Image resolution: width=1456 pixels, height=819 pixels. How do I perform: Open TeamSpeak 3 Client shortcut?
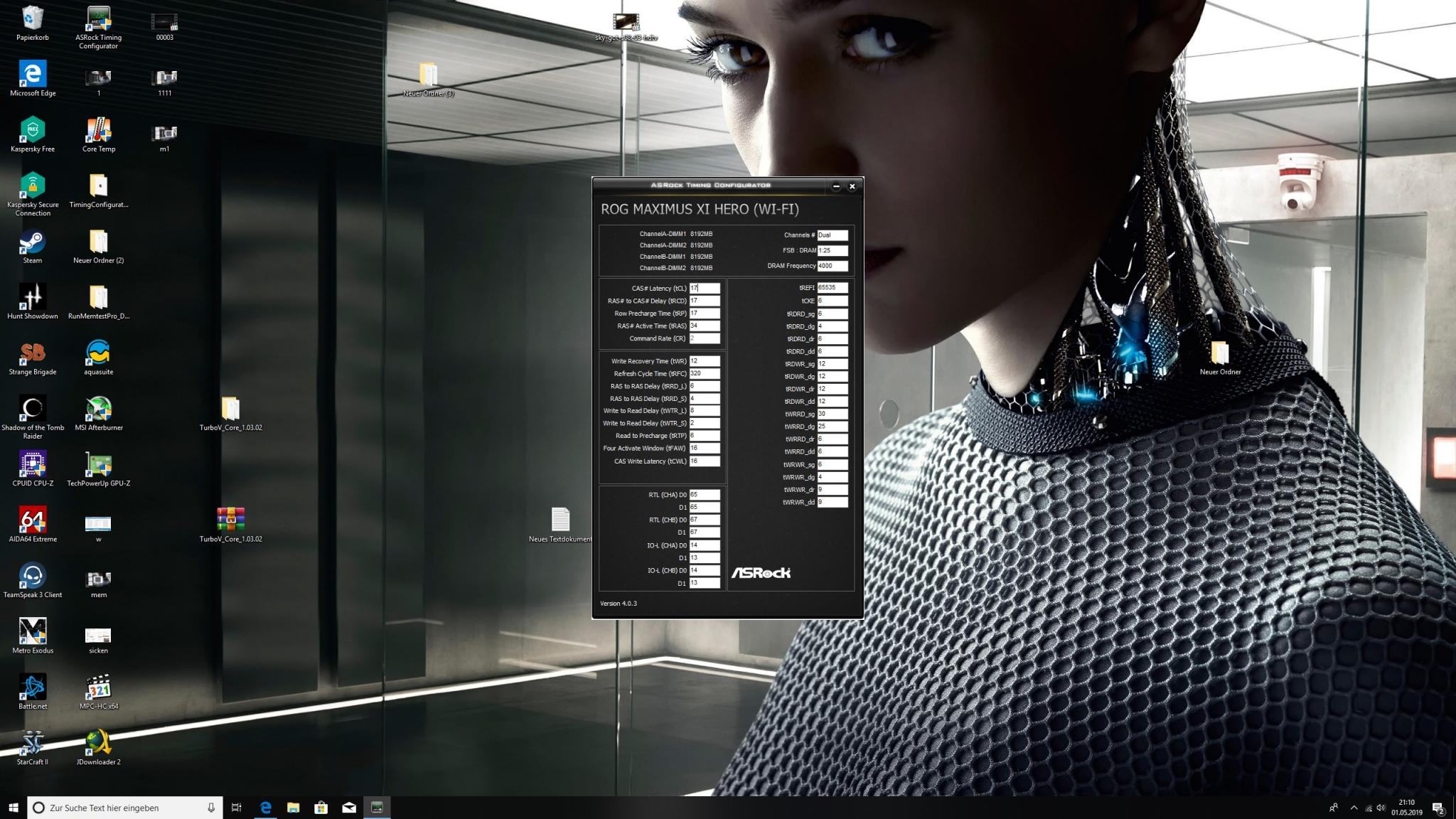coord(33,581)
